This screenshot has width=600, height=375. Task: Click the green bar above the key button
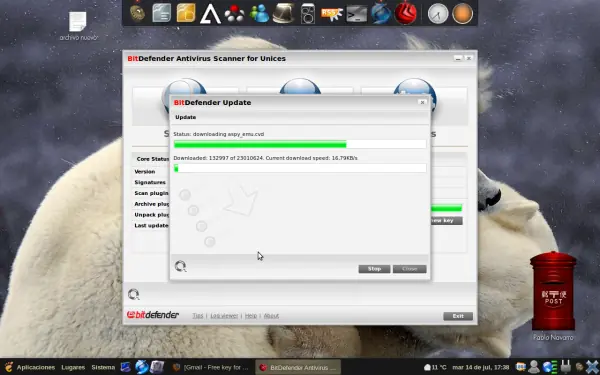(x=446, y=208)
